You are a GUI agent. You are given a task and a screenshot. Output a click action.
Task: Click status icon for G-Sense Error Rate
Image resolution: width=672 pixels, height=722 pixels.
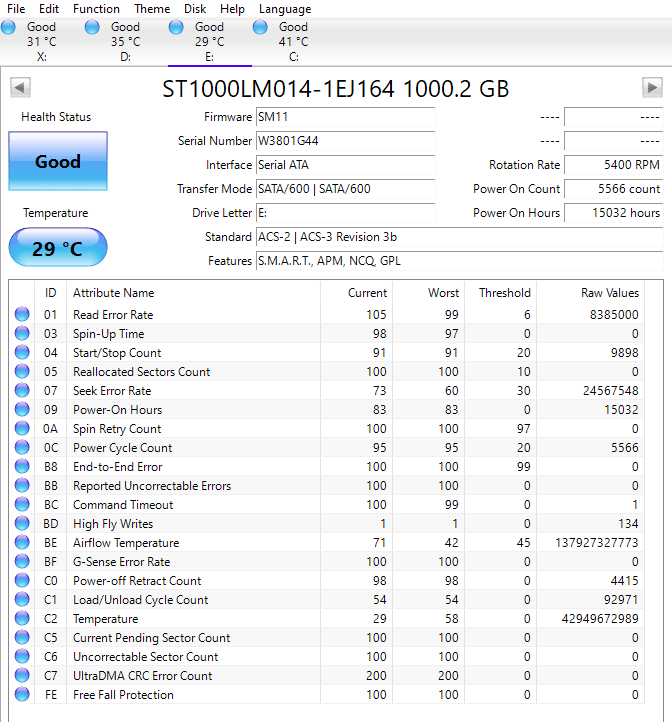[22, 561]
